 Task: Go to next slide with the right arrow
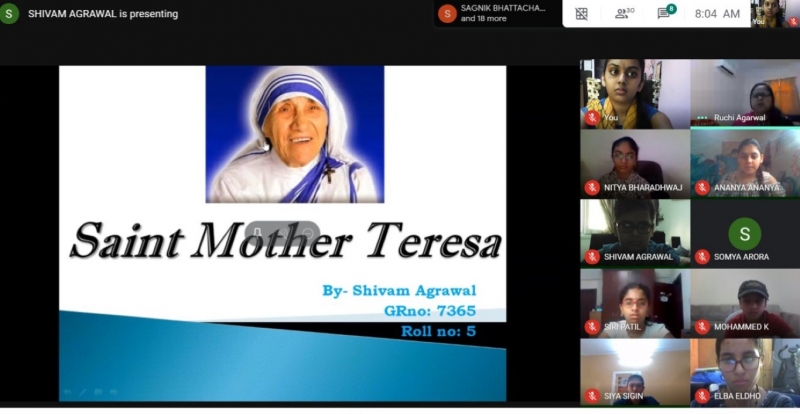click(113, 392)
